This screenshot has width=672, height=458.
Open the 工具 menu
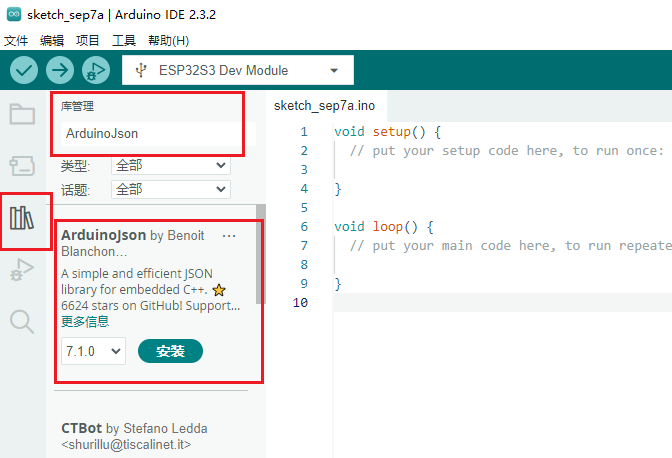coord(124,41)
